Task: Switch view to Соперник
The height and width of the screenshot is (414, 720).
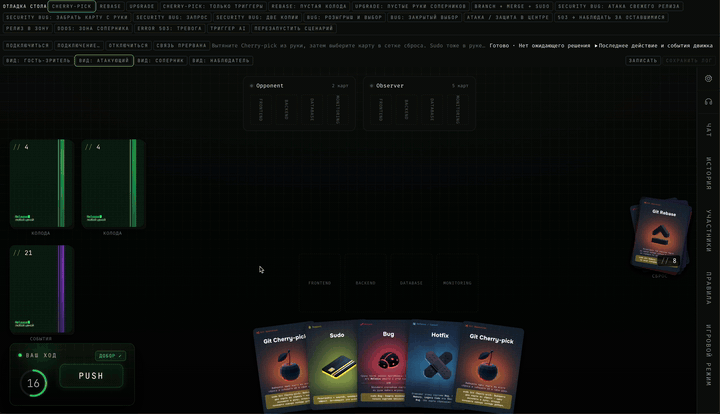Action: 161,61
